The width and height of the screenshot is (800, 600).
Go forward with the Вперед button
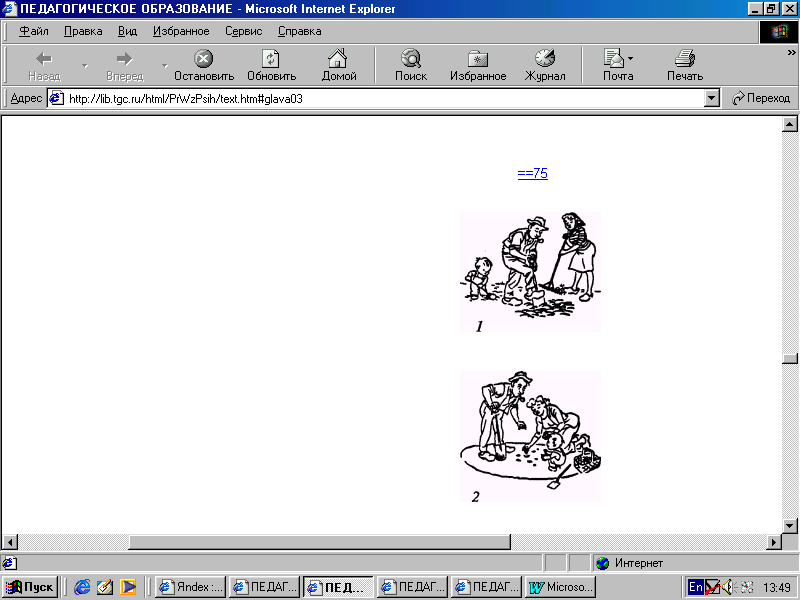coord(124,65)
